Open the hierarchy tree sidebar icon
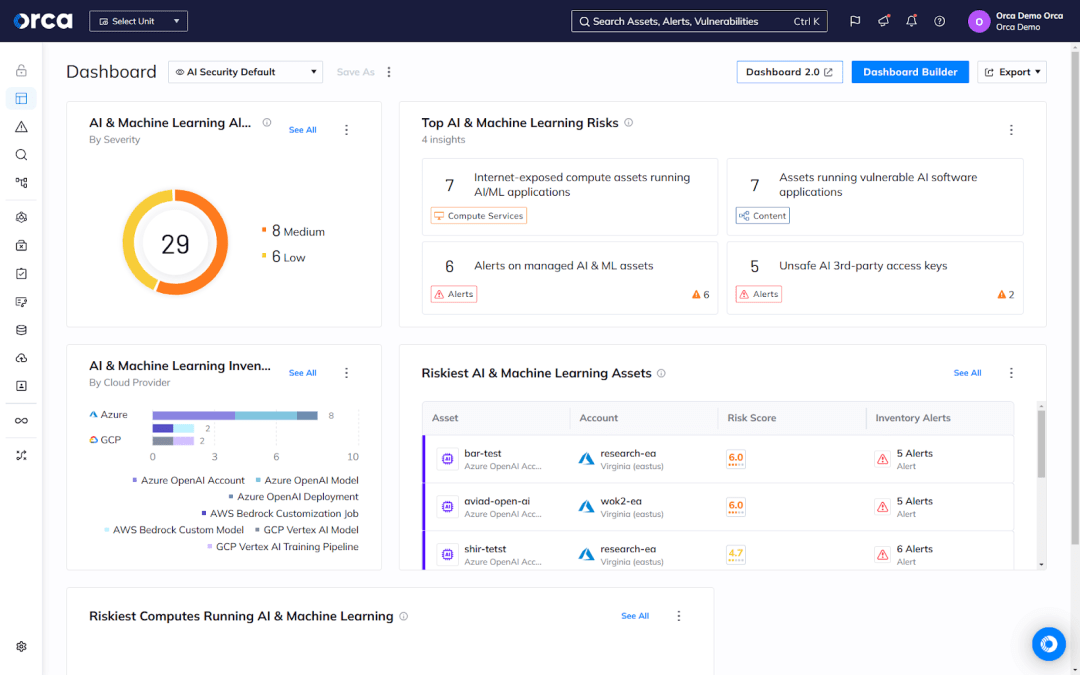The width and height of the screenshot is (1080, 675). [21, 183]
